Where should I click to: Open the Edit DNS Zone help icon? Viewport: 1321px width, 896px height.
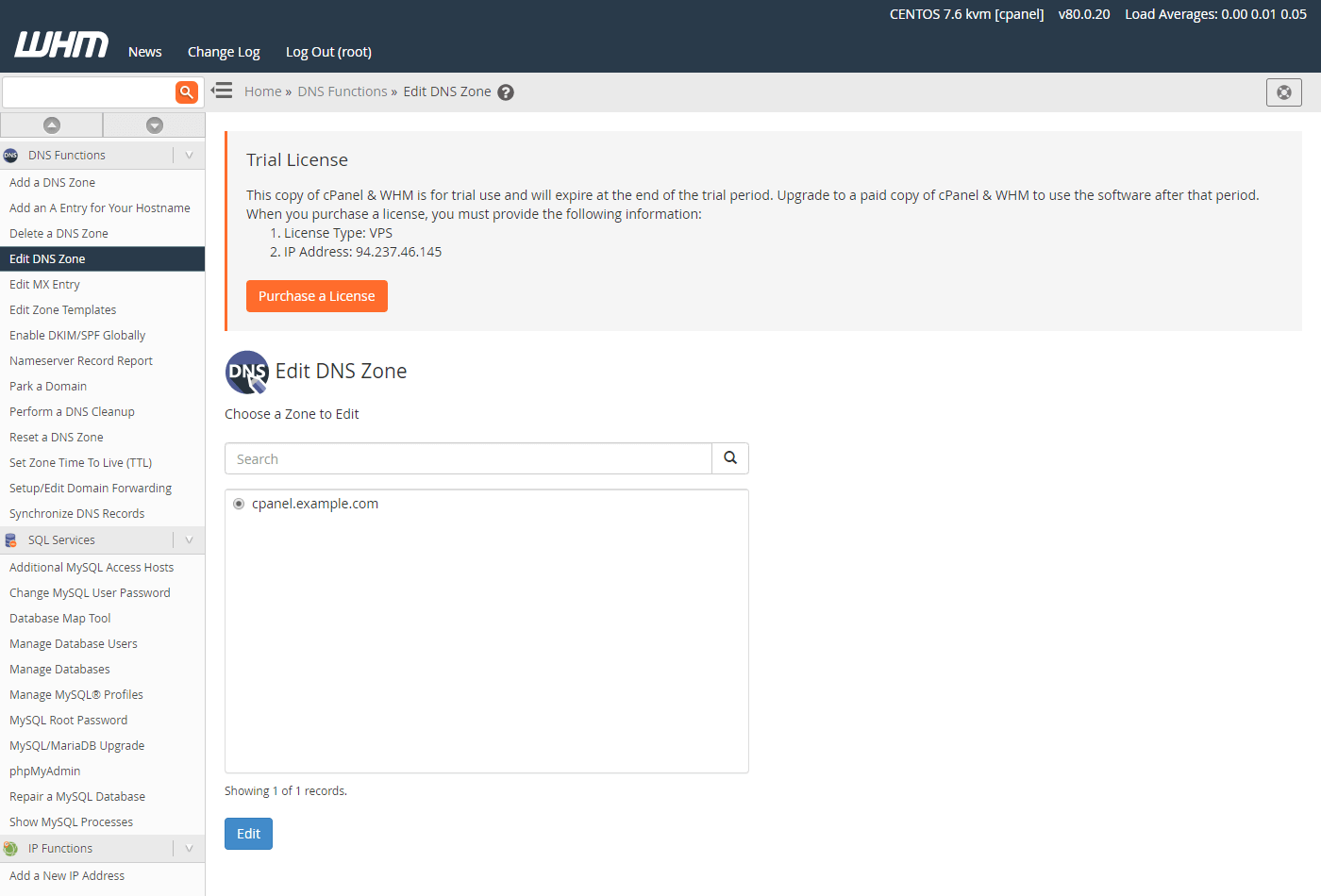pos(506,92)
